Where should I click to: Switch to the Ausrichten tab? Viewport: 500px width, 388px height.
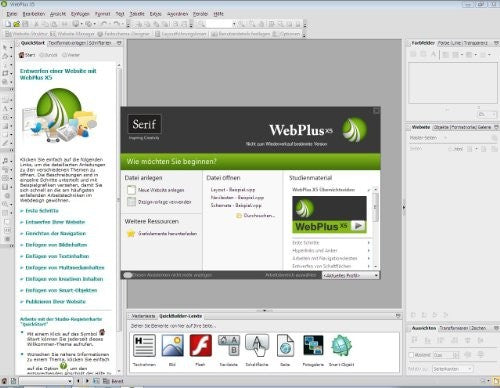coord(424,328)
